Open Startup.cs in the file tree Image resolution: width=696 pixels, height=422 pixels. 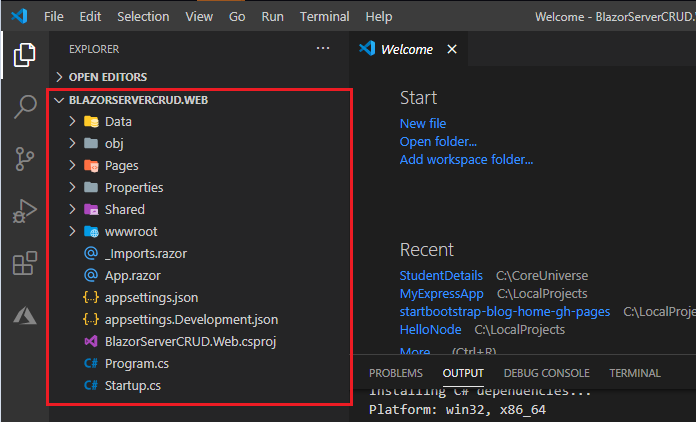[131, 385]
